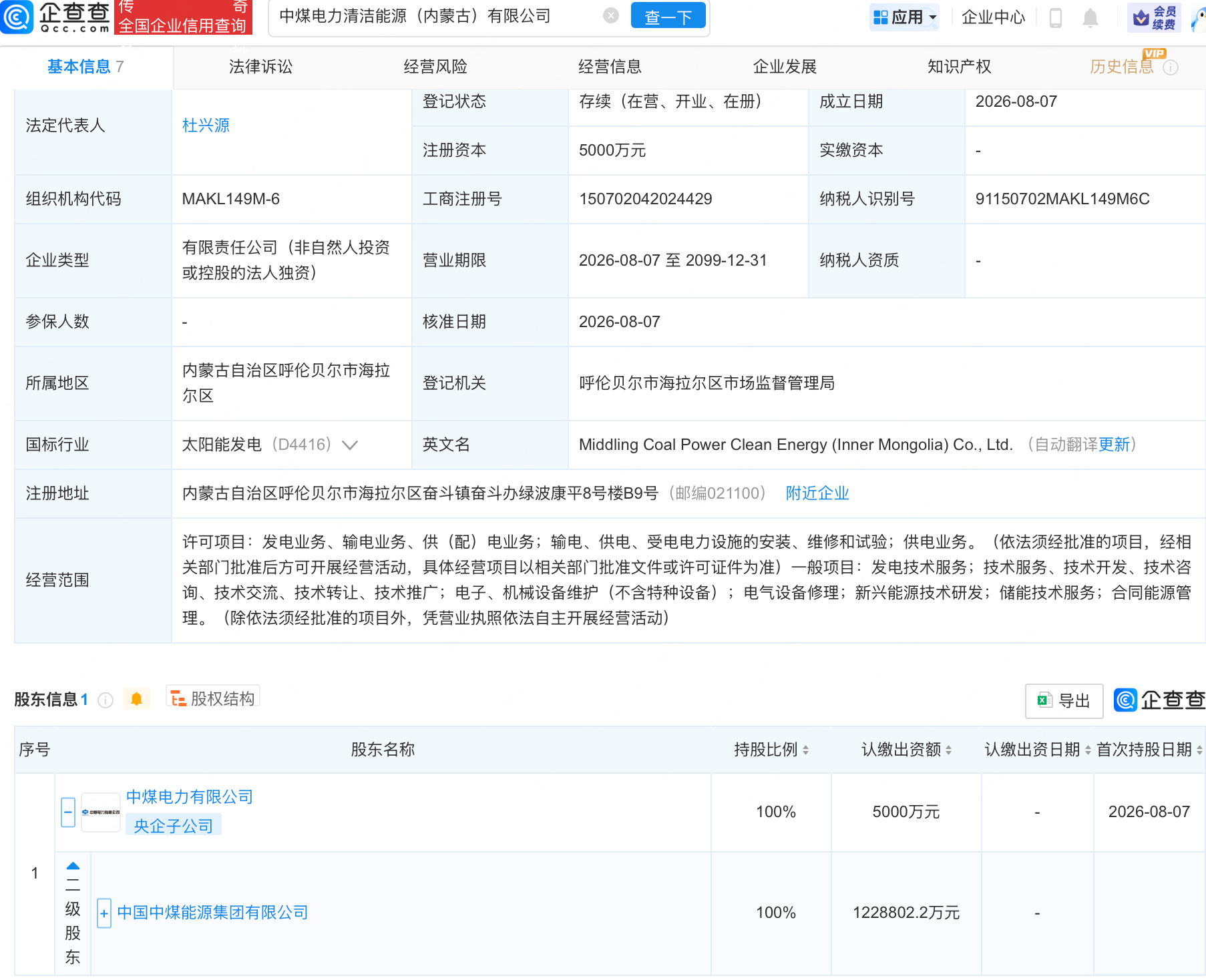
Task: Switch to 知识产权 tab
Action: tap(959, 67)
